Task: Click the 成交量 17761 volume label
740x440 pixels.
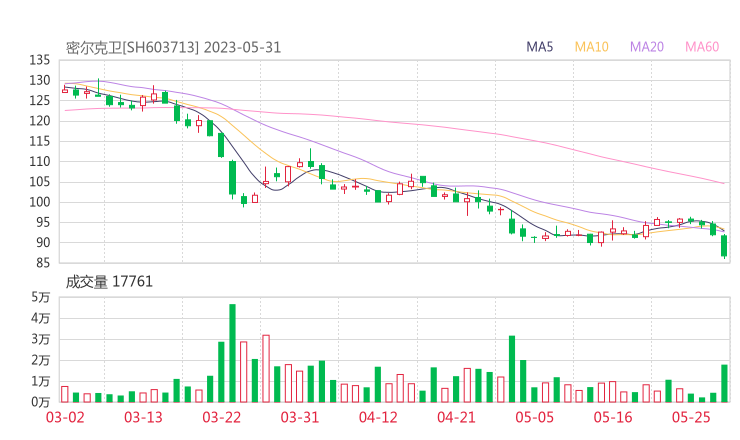Action: pyautogui.click(x=109, y=282)
